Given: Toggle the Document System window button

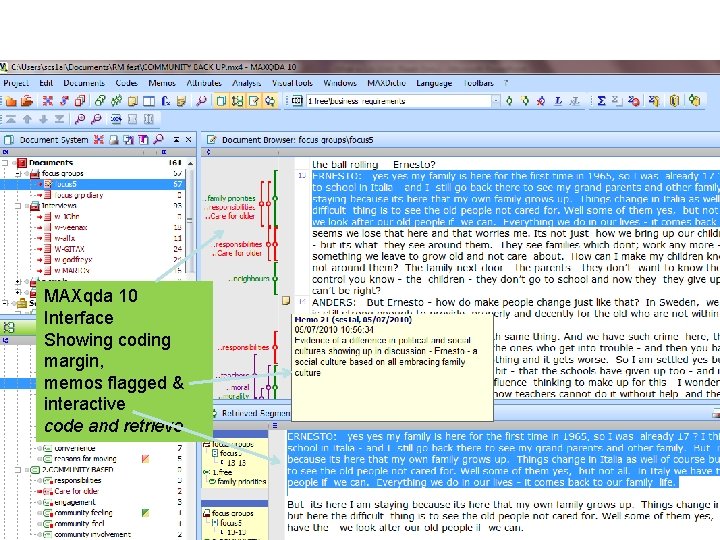Looking at the screenshot, I should coord(221,101).
